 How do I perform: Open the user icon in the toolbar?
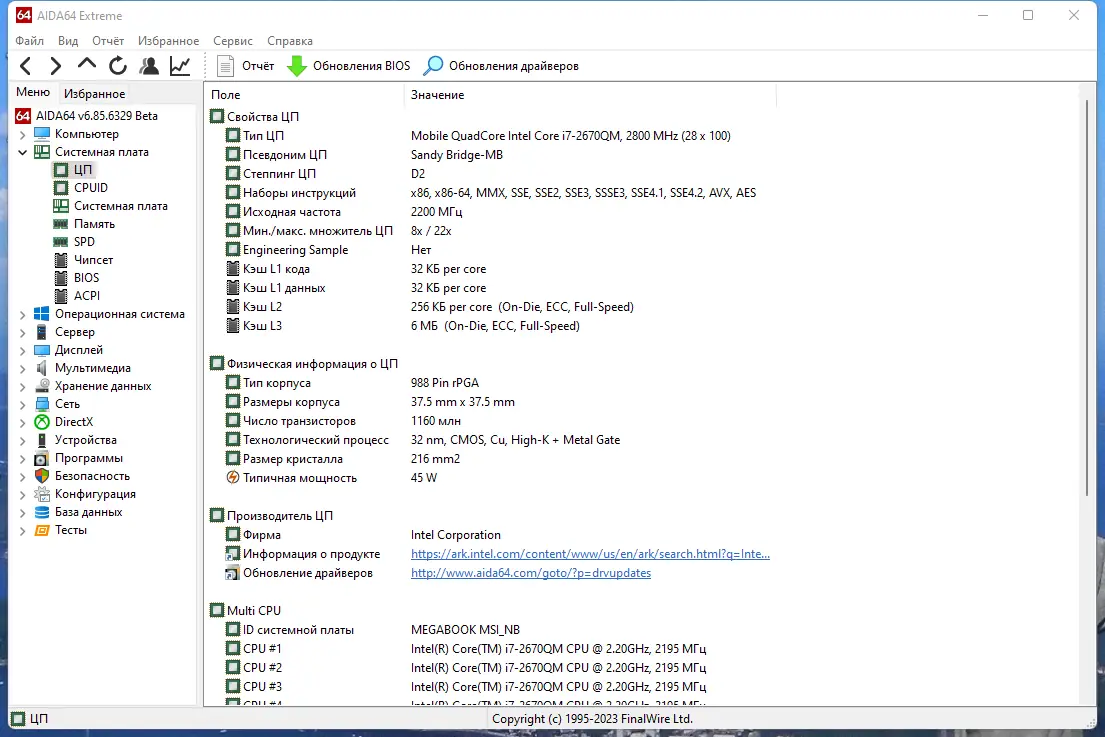point(149,66)
